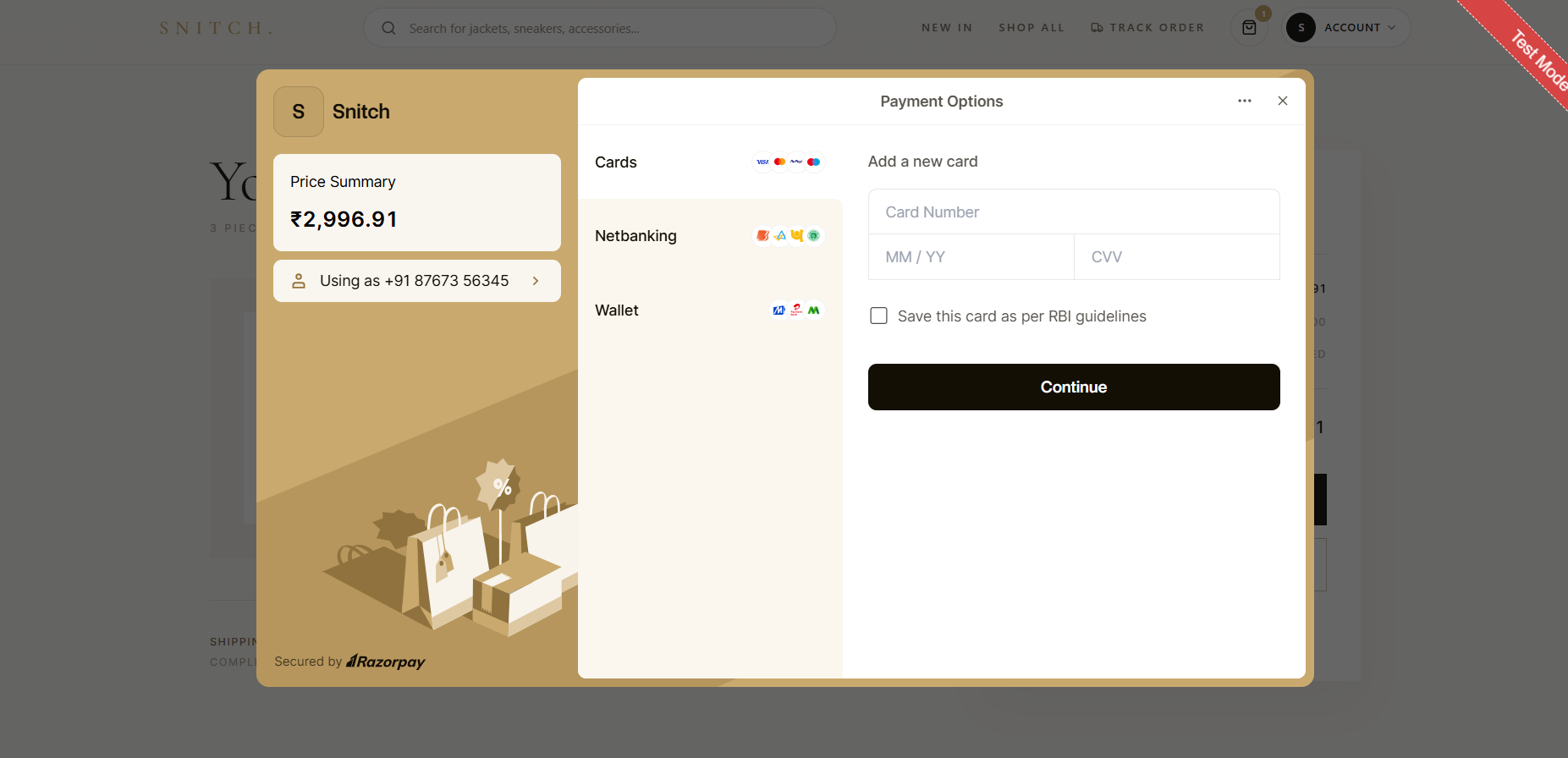Click the Snitch S logo tile
Screen dimensions: 1568x758
(299, 112)
